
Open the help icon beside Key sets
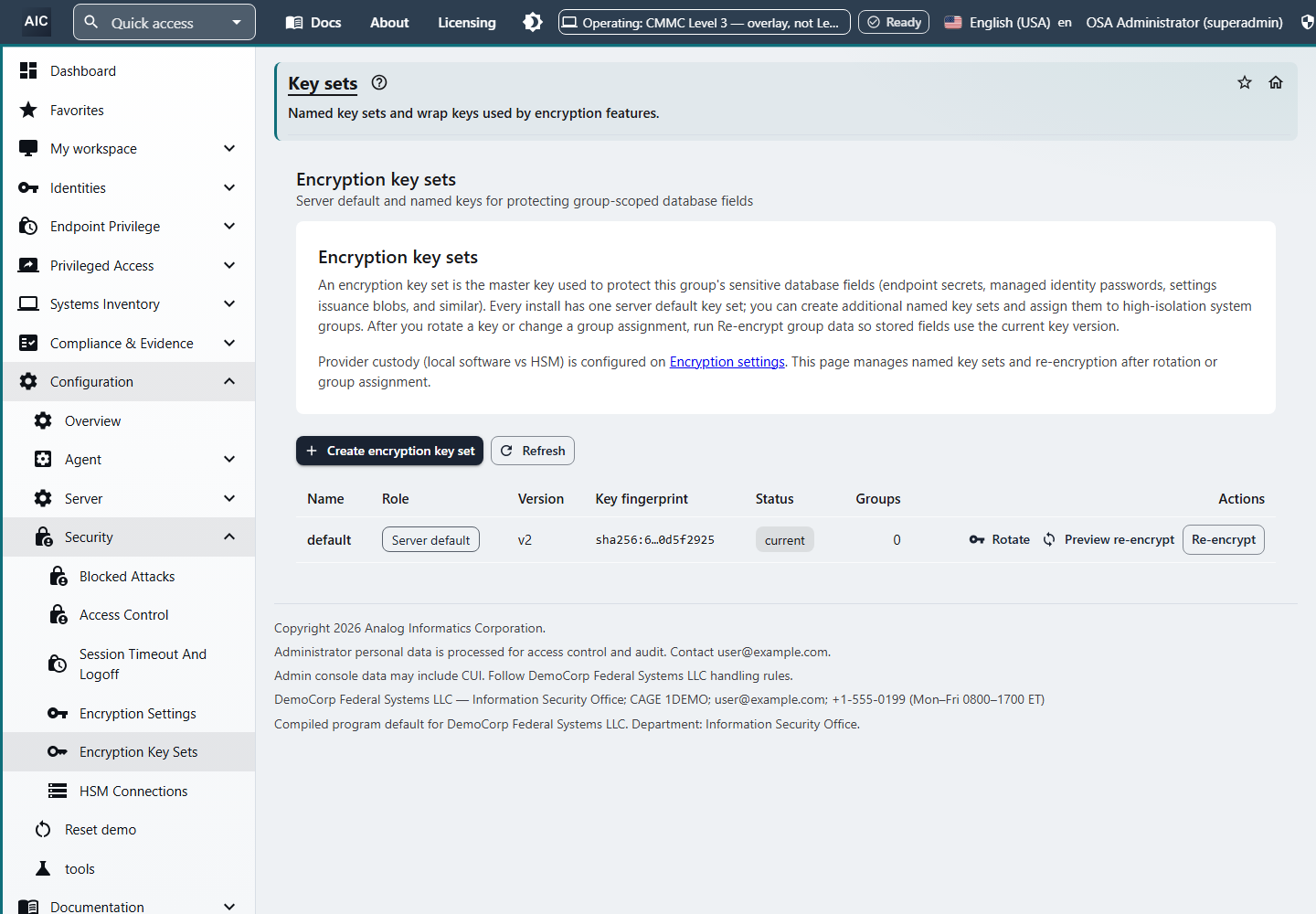(379, 83)
